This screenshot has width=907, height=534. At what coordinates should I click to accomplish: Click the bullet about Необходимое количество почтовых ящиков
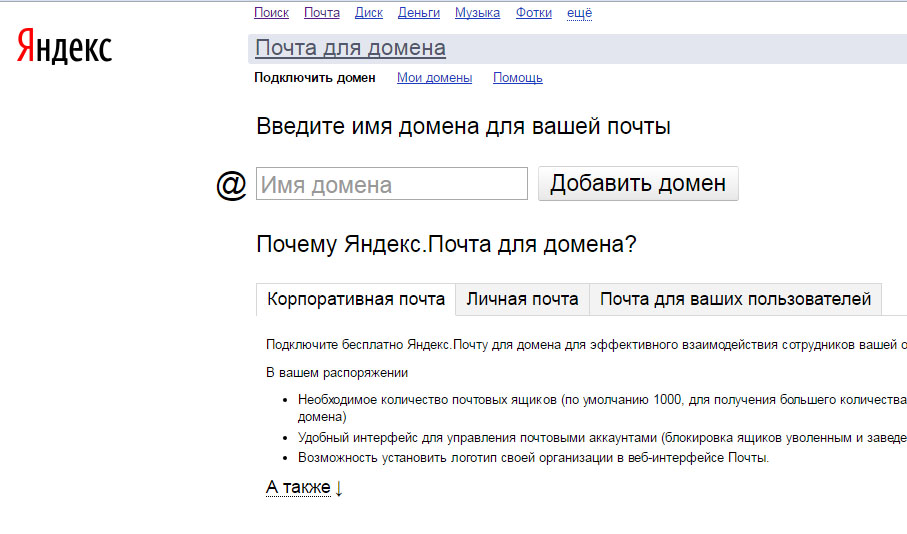coord(602,408)
